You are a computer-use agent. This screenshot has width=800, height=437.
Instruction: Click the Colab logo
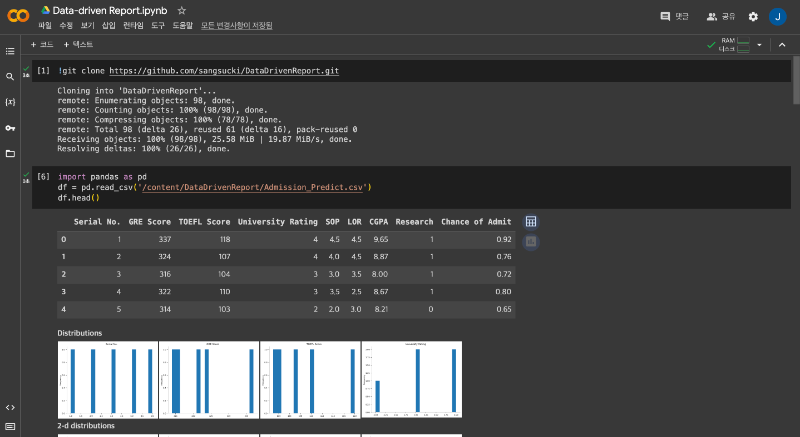click(x=18, y=16)
